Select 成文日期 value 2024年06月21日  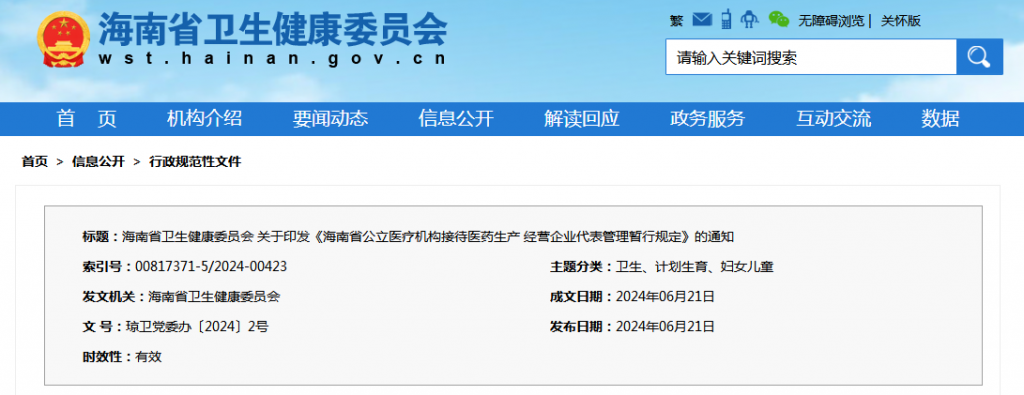click(x=665, y=296)
